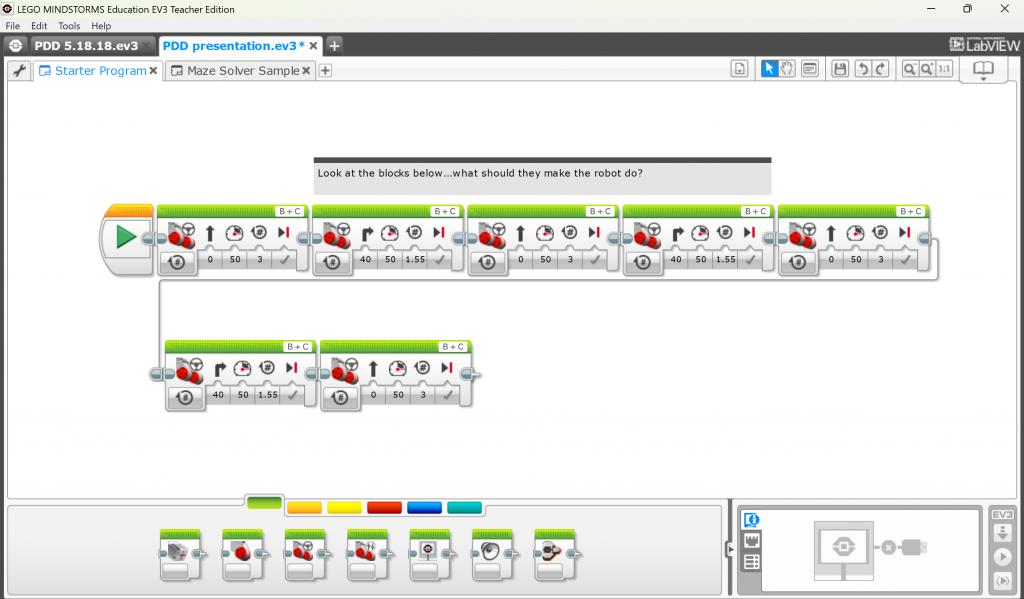Close the Starter Program tab
1024x599 pixels.
point(153,71)
